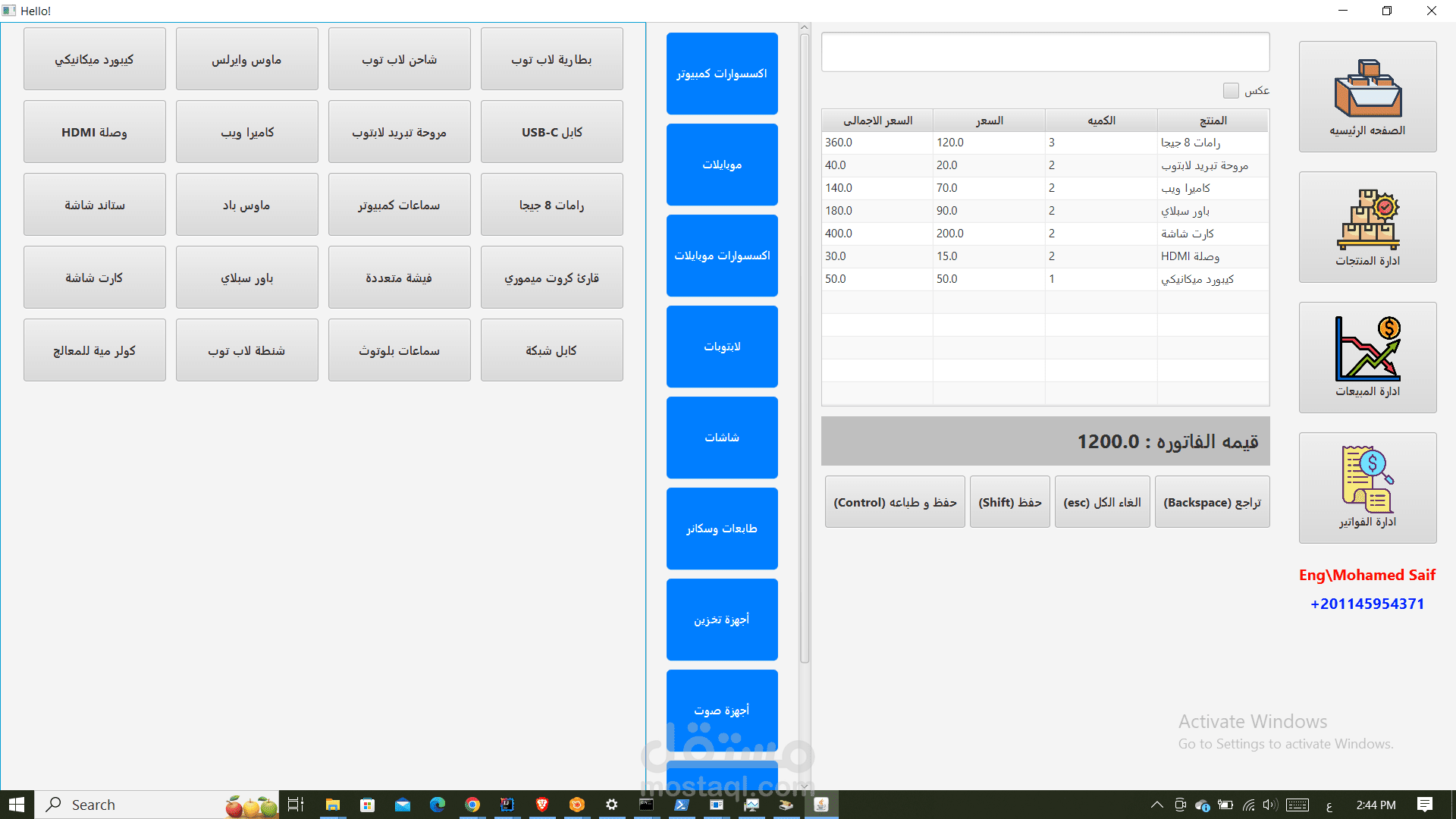Add شنطة لاب توب product
Screen dimensions: 1456x819
click(247, 350)
